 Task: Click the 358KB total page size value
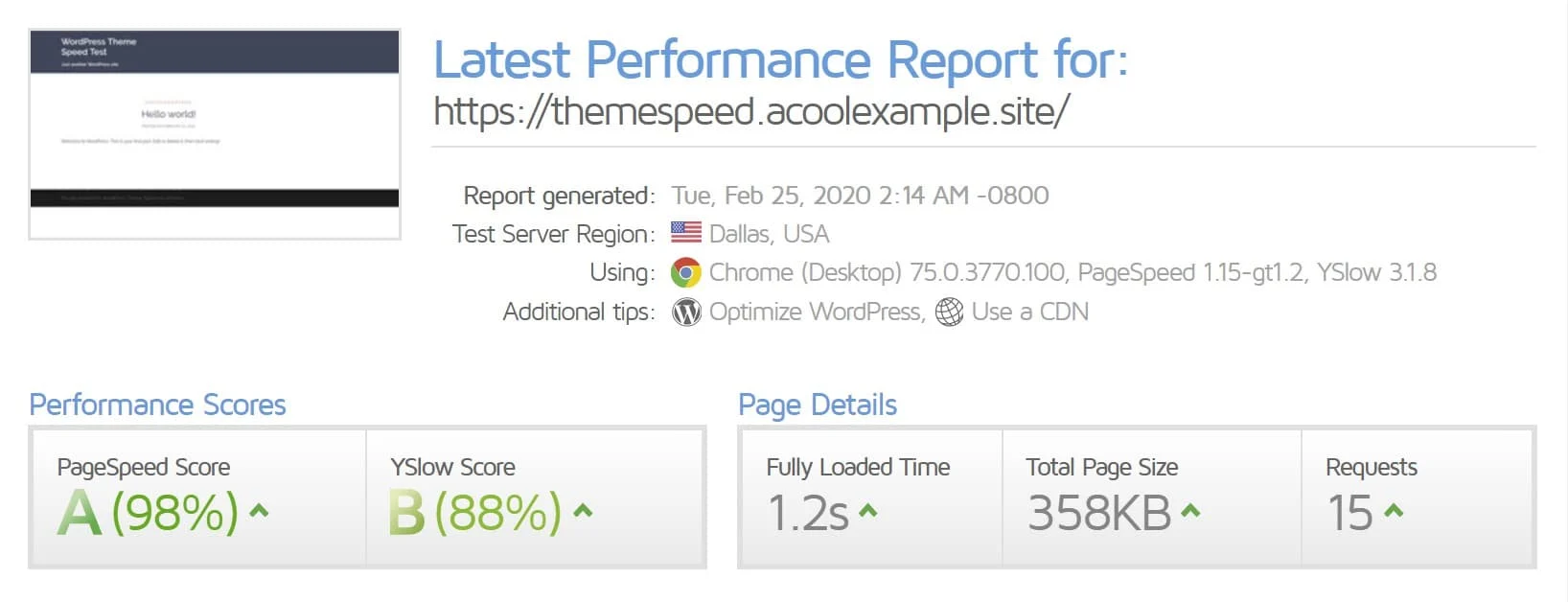1099,513
